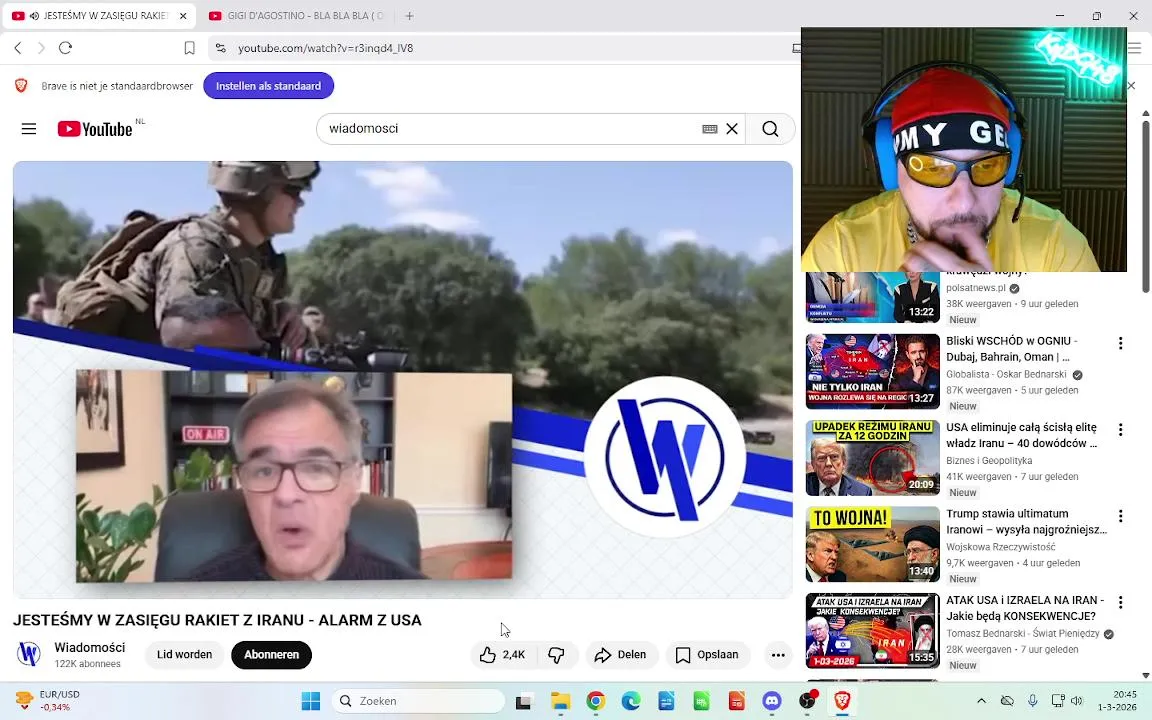Open more actions ellipsis below the video
This screenshot has width=1152, height=720.
click(x=778, y=655)
